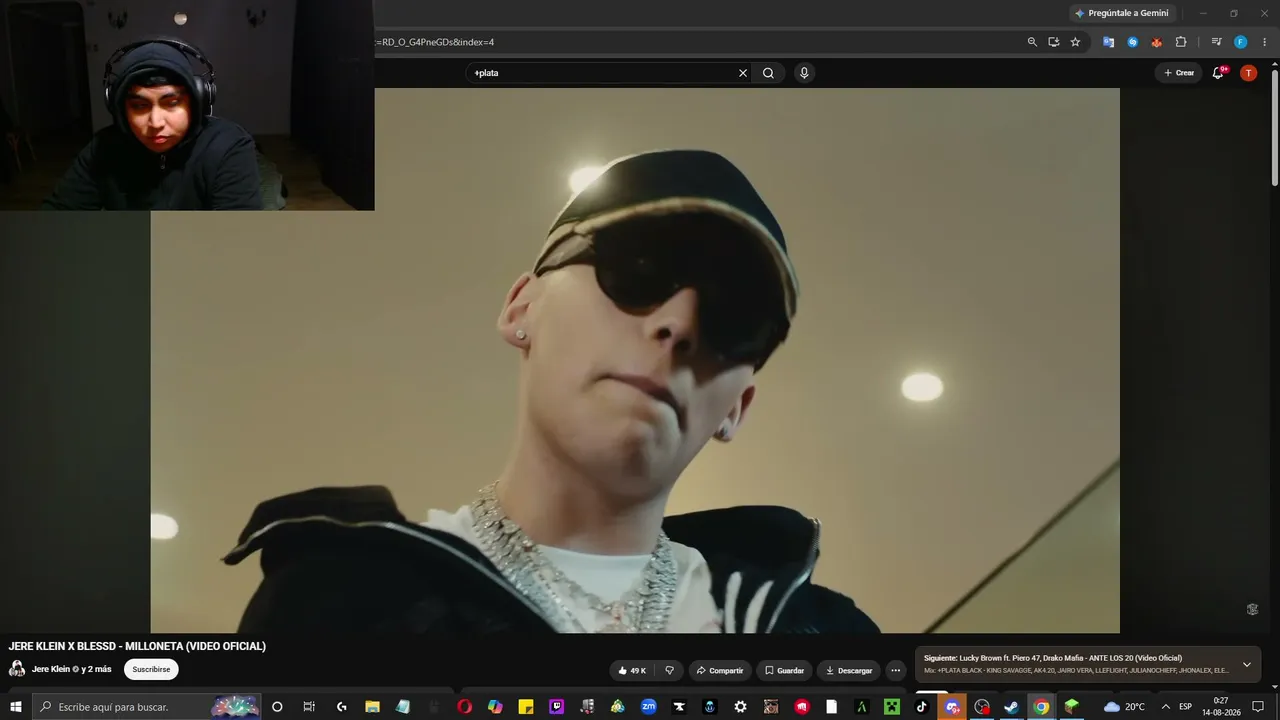Screen dimensions: 1280x720
Task: Open Steam from the taskbar
Action: [1011, 707]
